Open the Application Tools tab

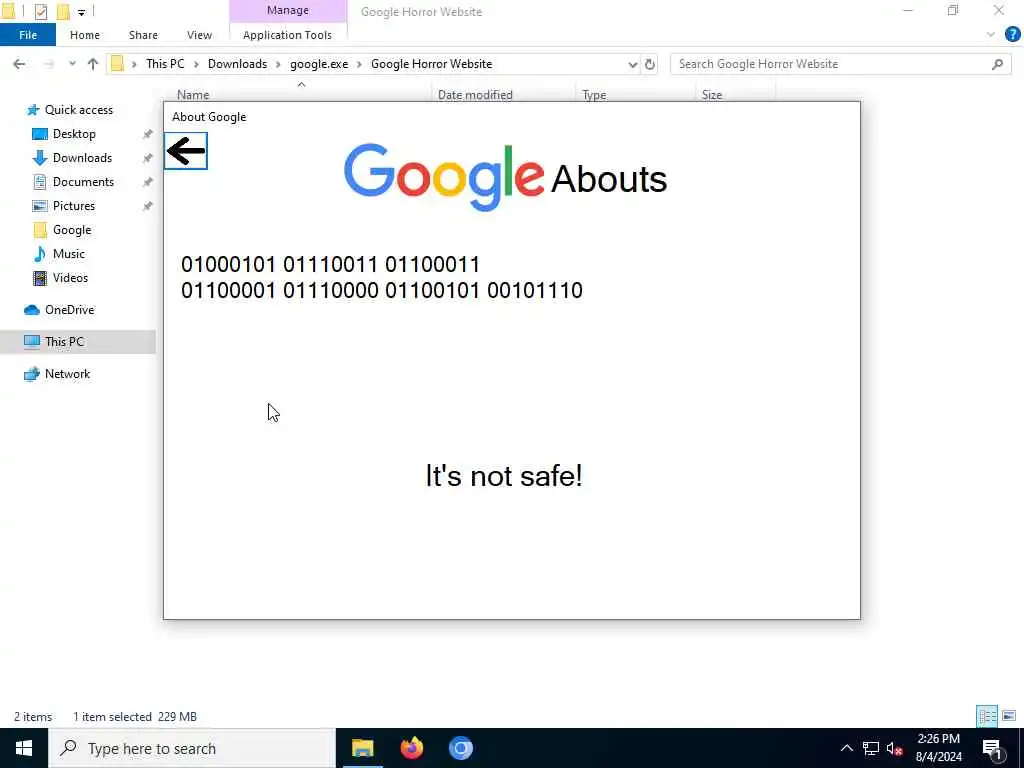pos(287,35)
